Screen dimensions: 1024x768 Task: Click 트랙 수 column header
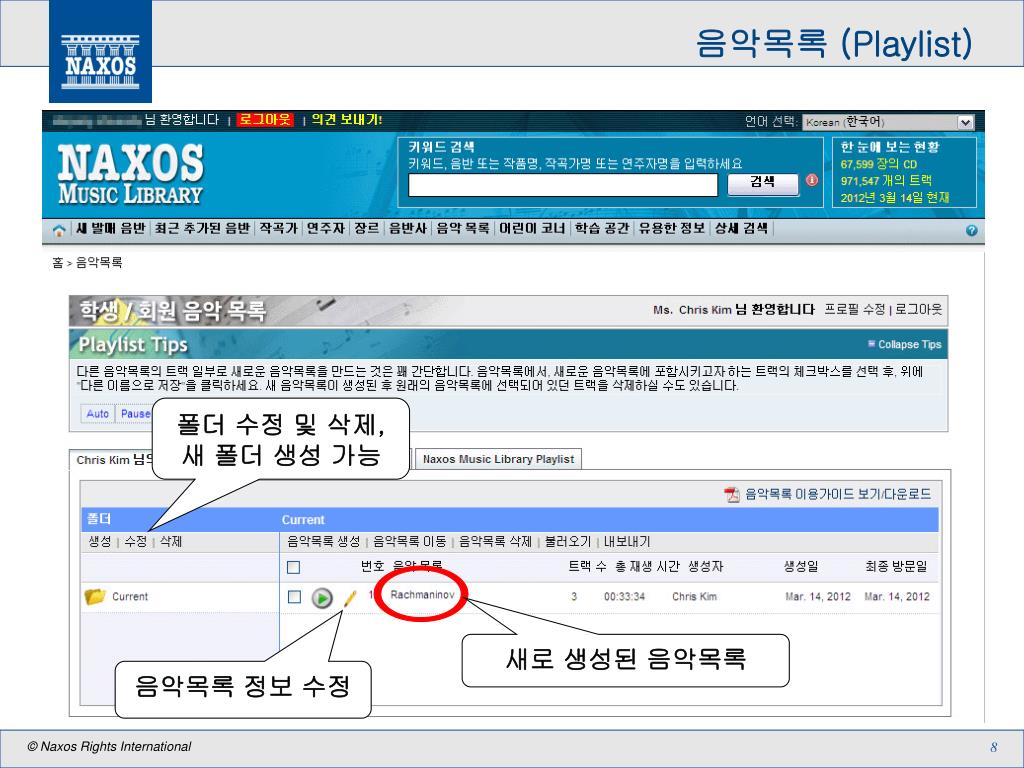(x=586, y=567)
